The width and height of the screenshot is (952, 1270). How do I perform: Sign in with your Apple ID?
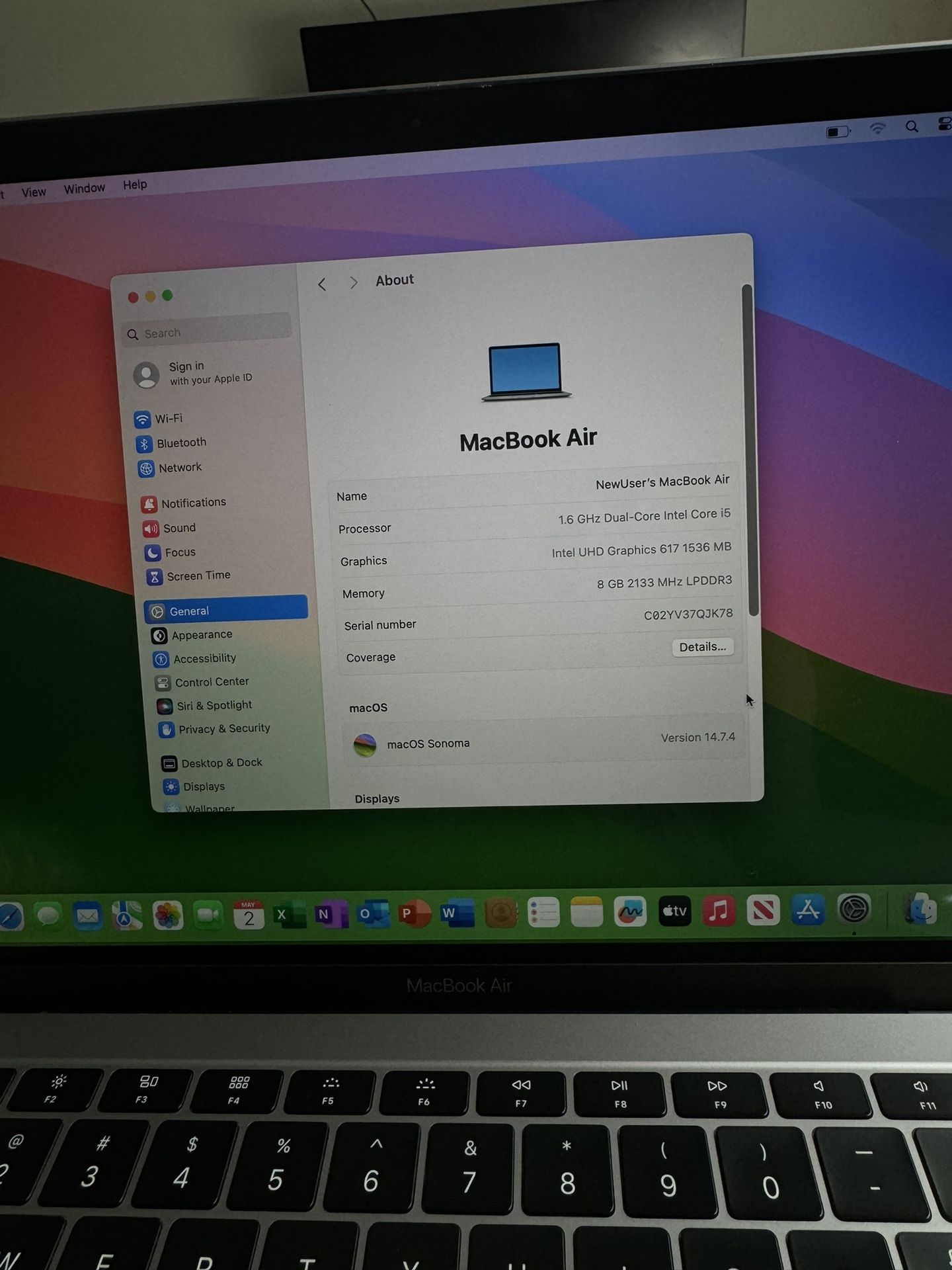[x=193, y=374]
